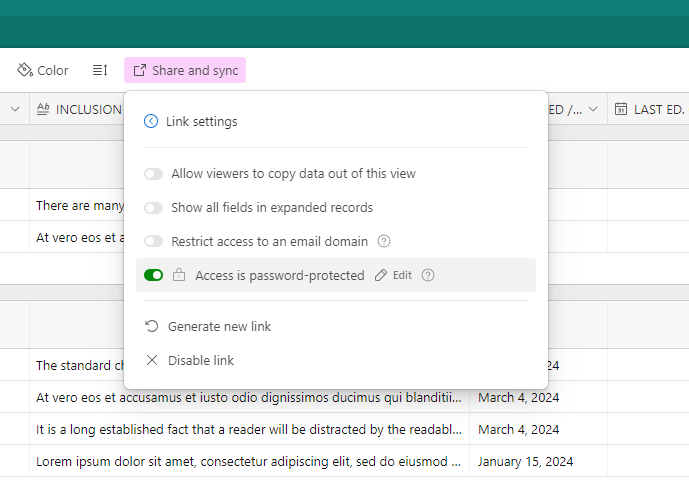Click the calendar icon in LAST ED. header
689x499 pixels.
click(x=621, y=109)
